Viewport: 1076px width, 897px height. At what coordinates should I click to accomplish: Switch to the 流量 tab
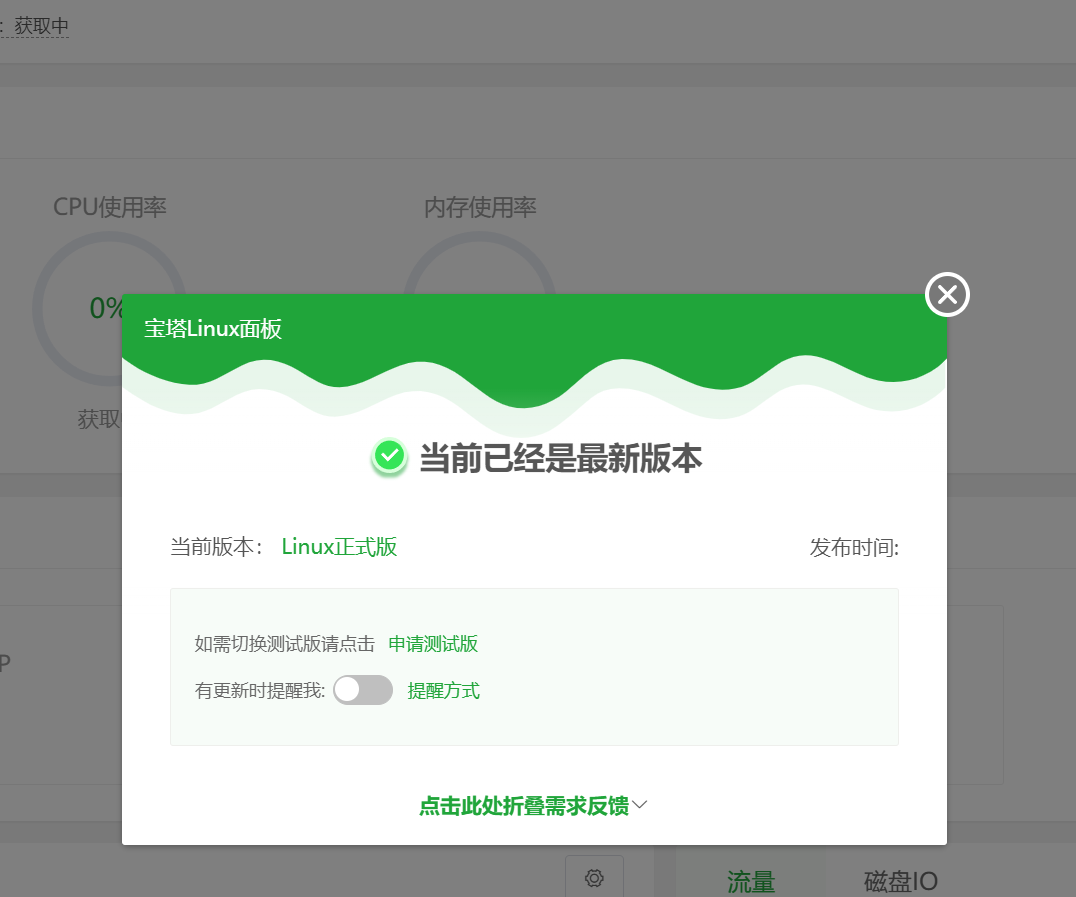click(751, 881)
